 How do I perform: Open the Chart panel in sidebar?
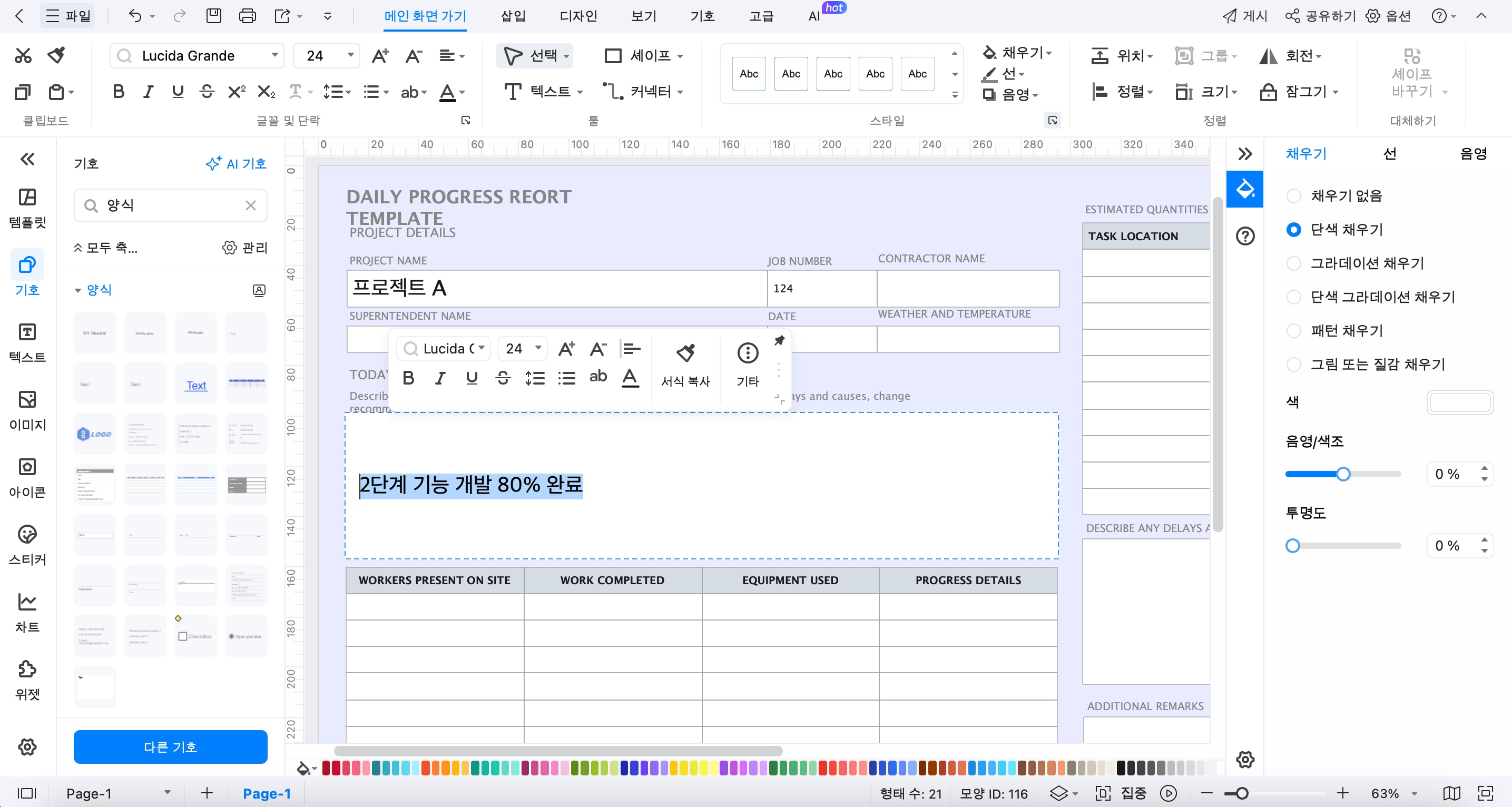(x=27, y=612)
